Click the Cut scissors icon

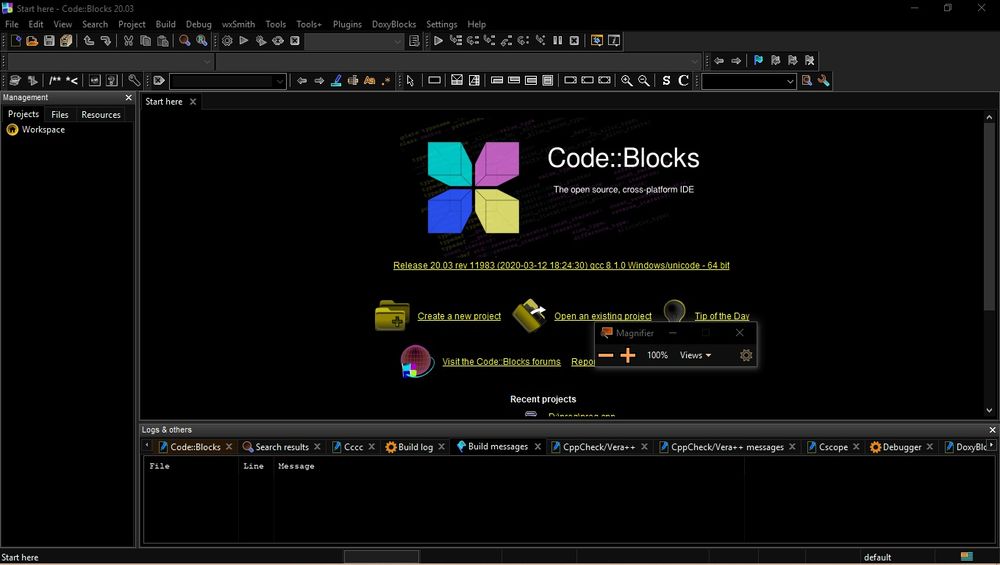pos(128,41)
